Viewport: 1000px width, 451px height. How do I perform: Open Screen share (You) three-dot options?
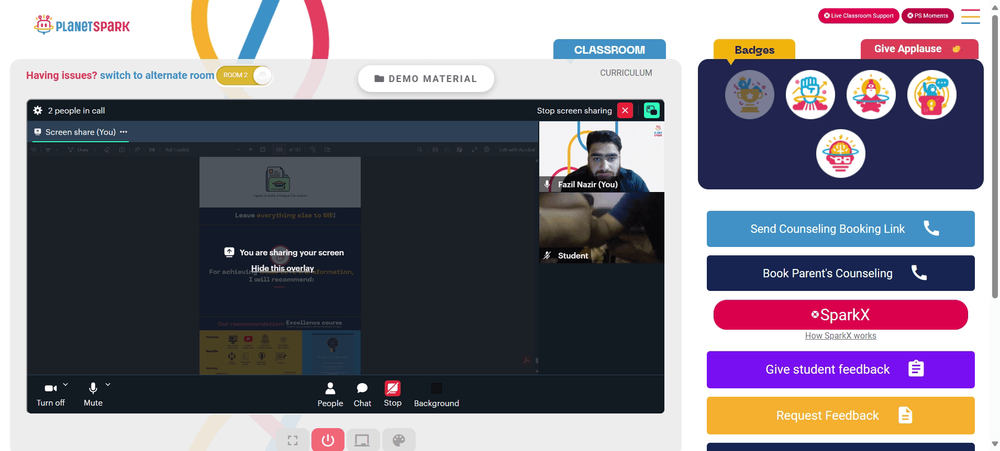tap(124, 132)
